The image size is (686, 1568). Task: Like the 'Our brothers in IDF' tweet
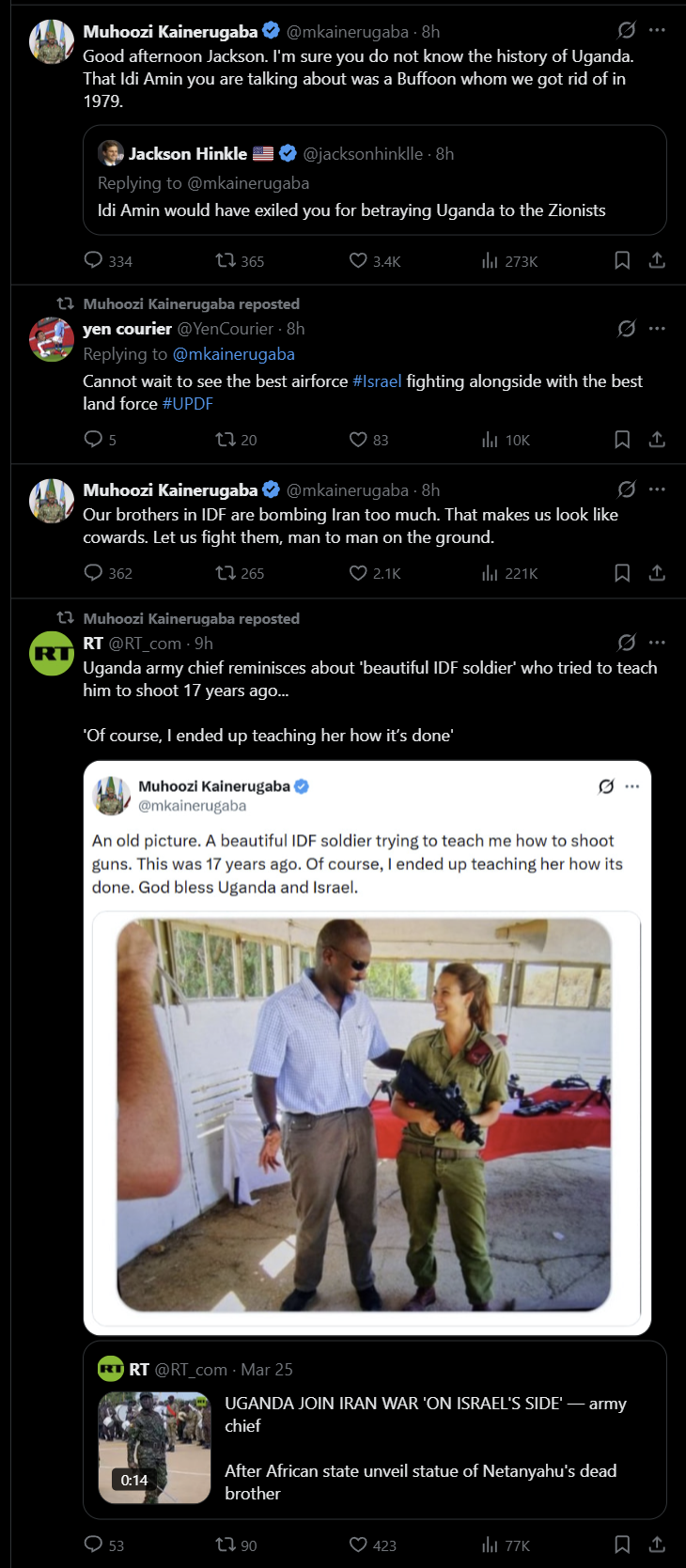coord(358,572)
